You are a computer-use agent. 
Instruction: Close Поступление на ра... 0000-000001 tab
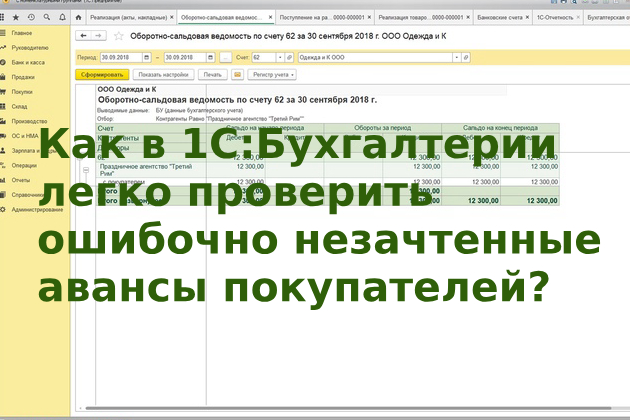(370, 17)
